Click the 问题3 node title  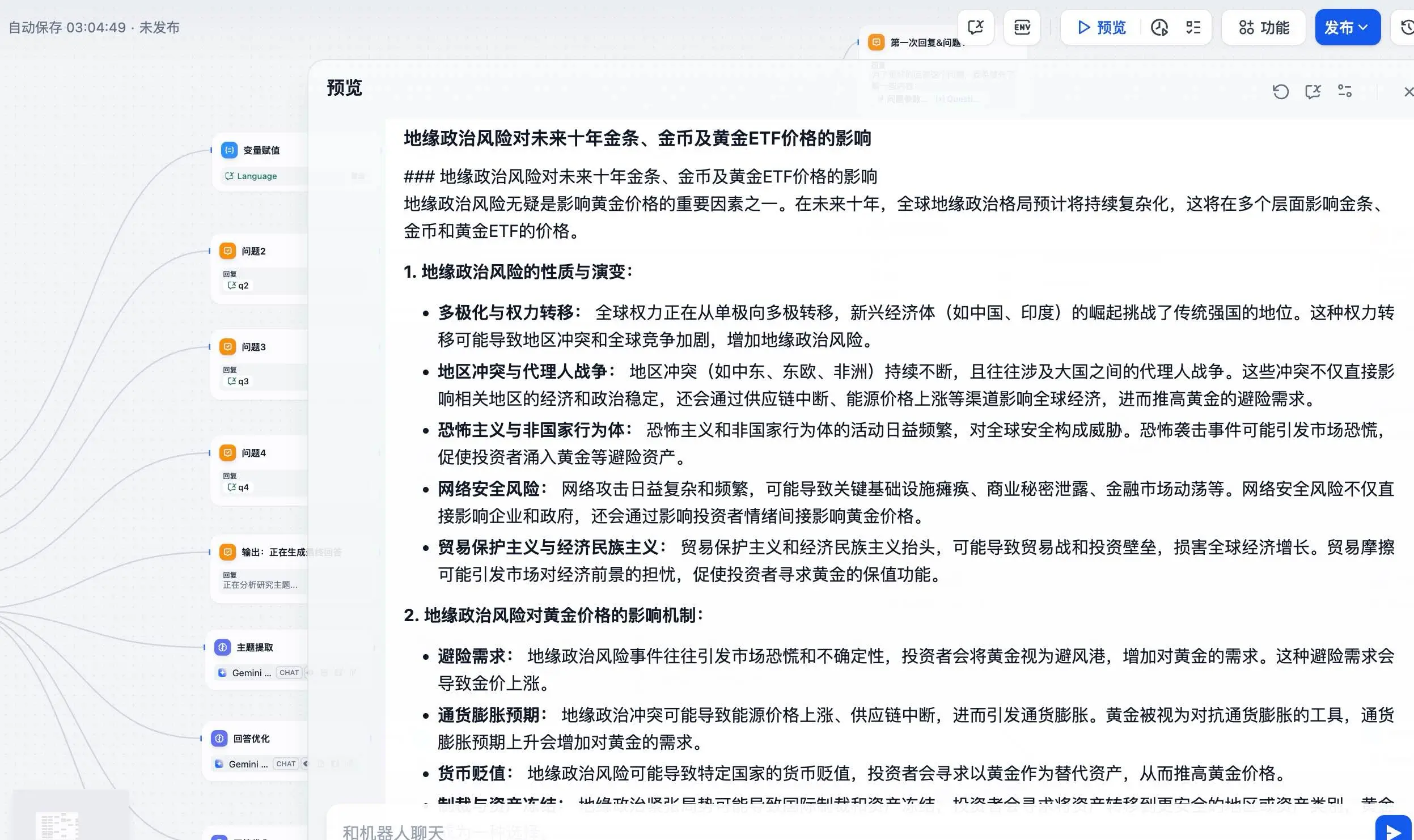point(253,347)
